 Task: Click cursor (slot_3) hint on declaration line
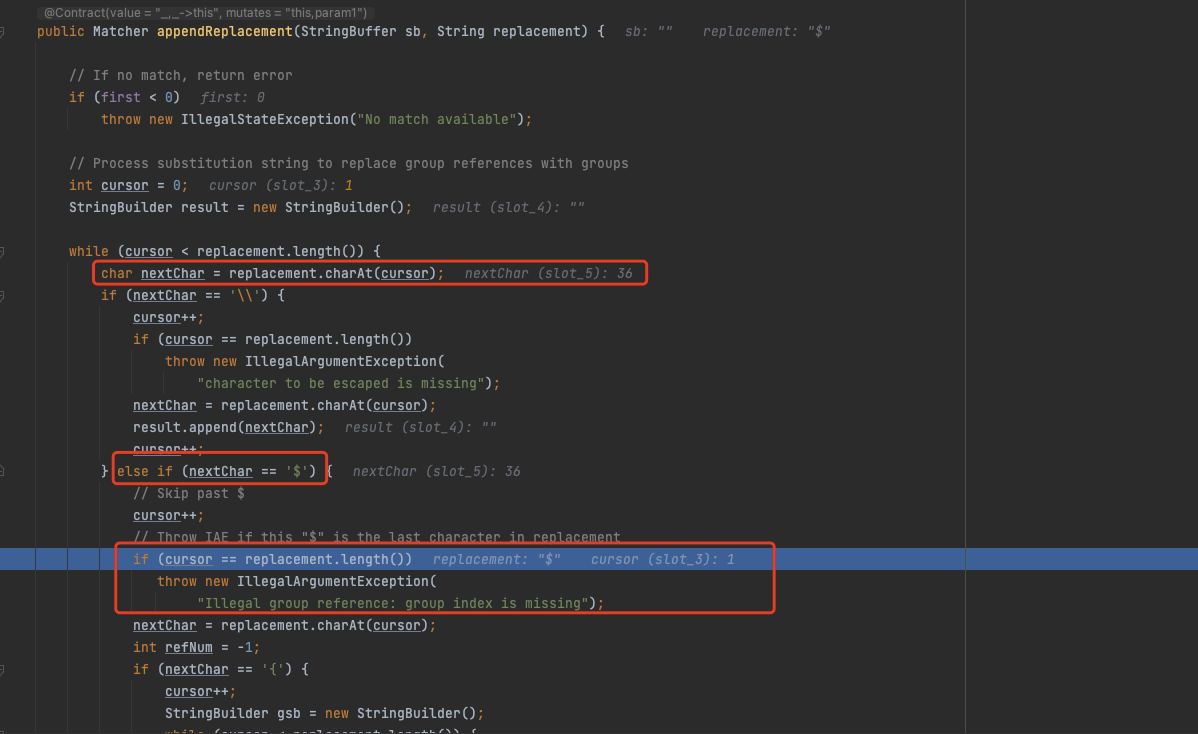tap(280, 185)
